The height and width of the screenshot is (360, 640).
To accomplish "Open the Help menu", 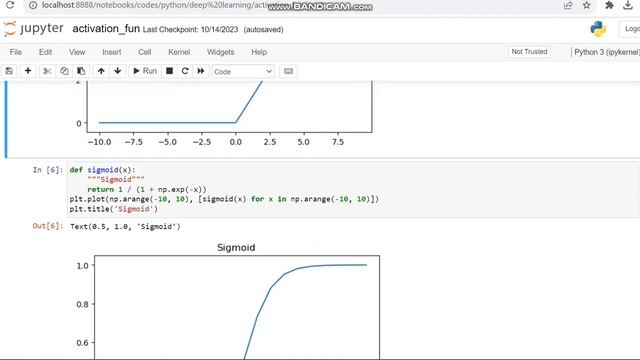I will pyautogui.click(x=259, y=52).
